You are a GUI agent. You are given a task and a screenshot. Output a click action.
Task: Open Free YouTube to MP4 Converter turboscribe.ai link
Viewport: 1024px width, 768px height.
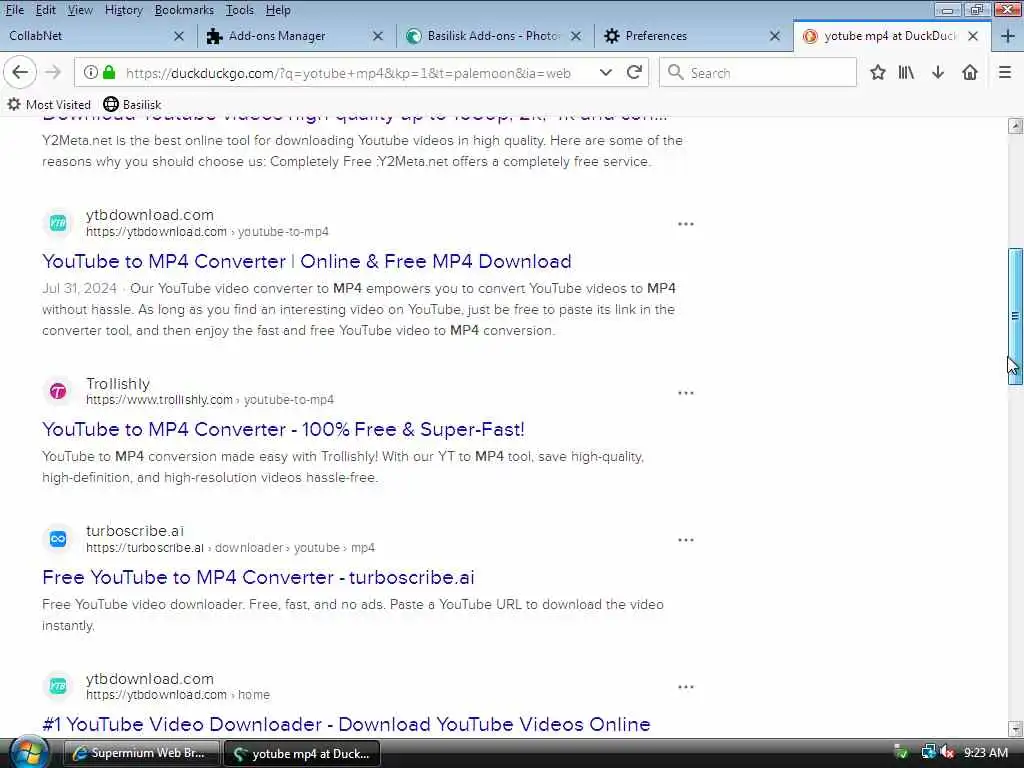coord(258,577)
